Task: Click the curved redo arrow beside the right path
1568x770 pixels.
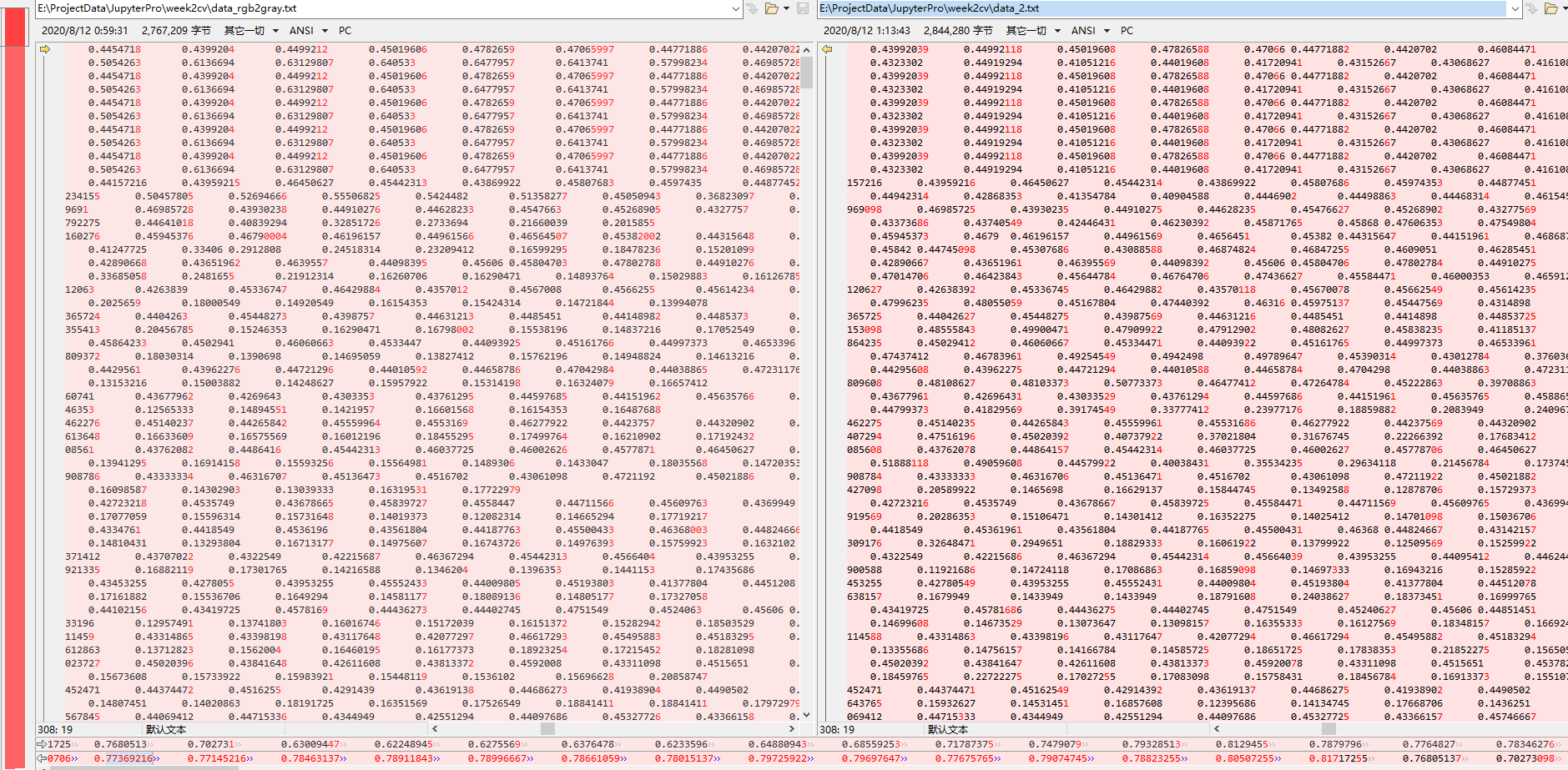Action: click(x=1532, y=8)
